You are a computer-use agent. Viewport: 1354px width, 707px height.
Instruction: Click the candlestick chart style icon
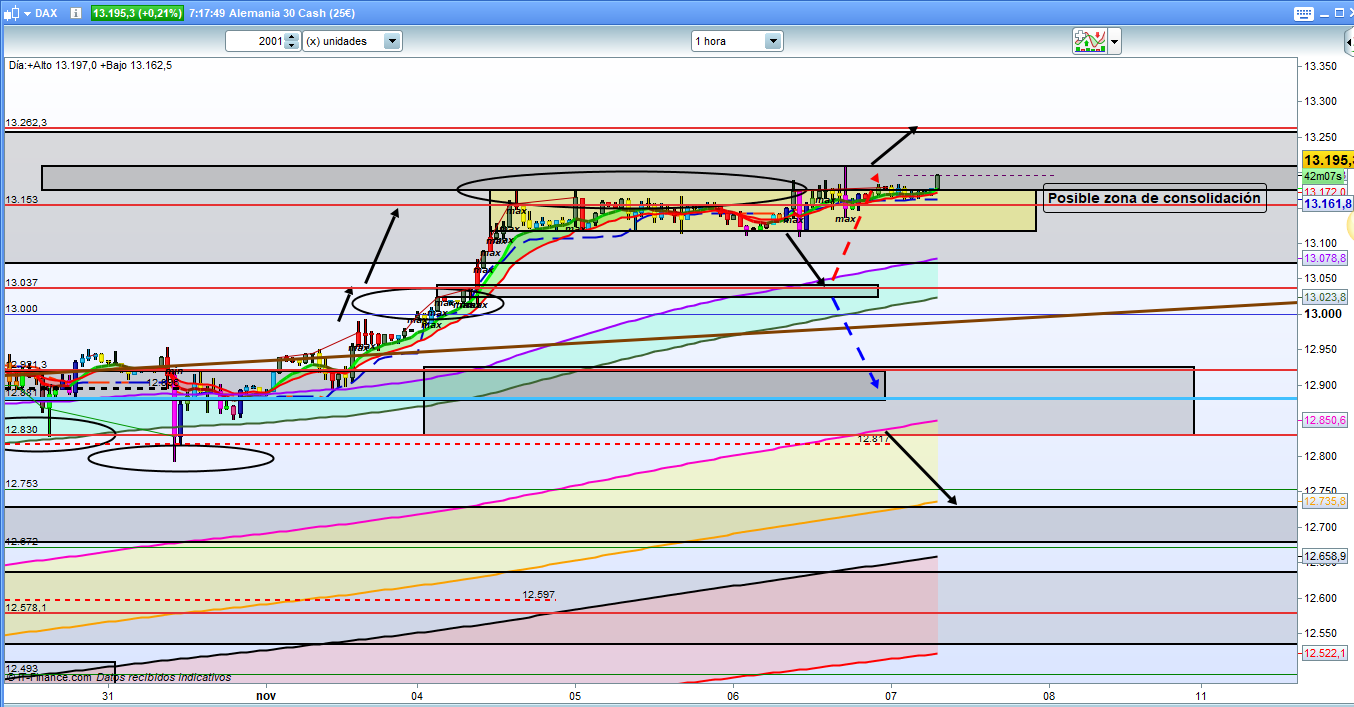10,13
